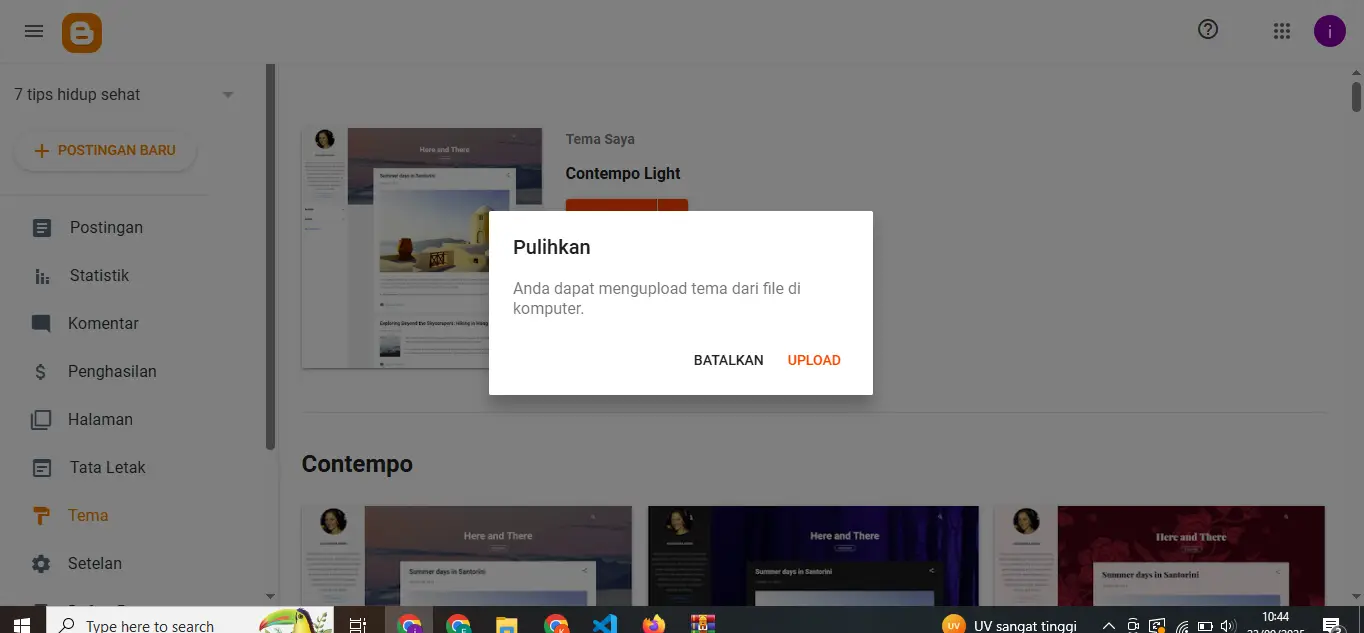
Task: Create a post with POSTINGAN BARU
Action: (x=105, y=151)
